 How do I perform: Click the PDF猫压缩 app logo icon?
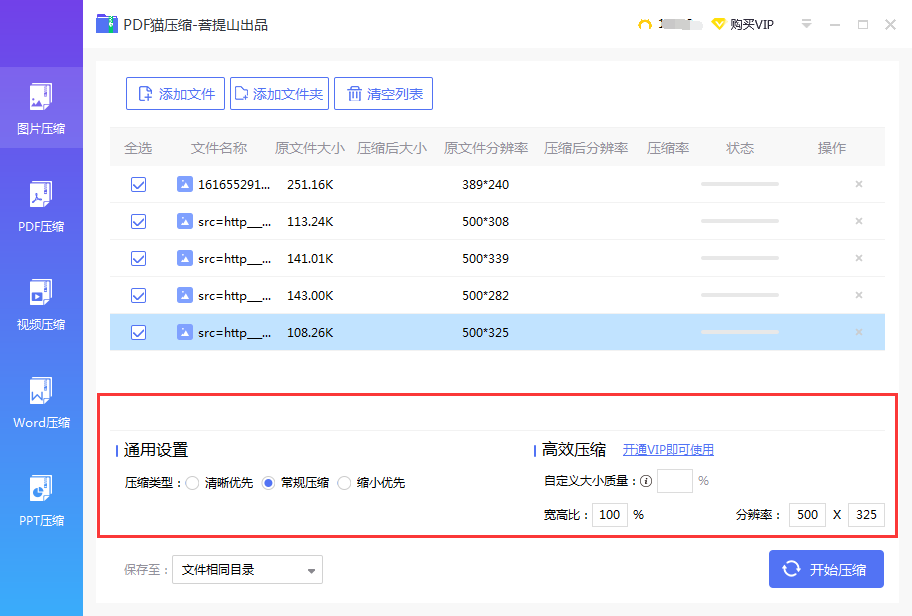click(x=106, y=24)
